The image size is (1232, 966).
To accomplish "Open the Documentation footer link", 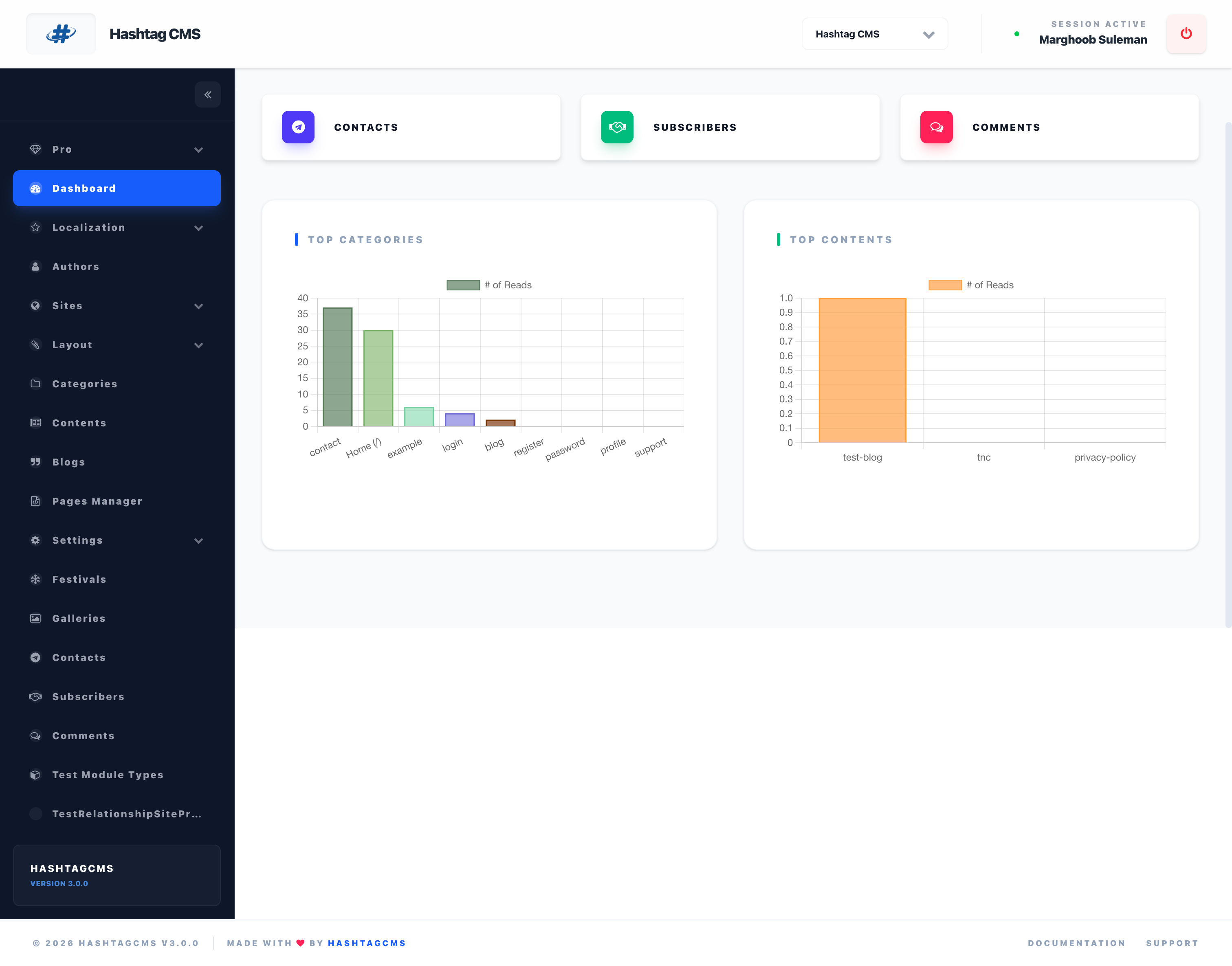I will [x=1076, y=943].
